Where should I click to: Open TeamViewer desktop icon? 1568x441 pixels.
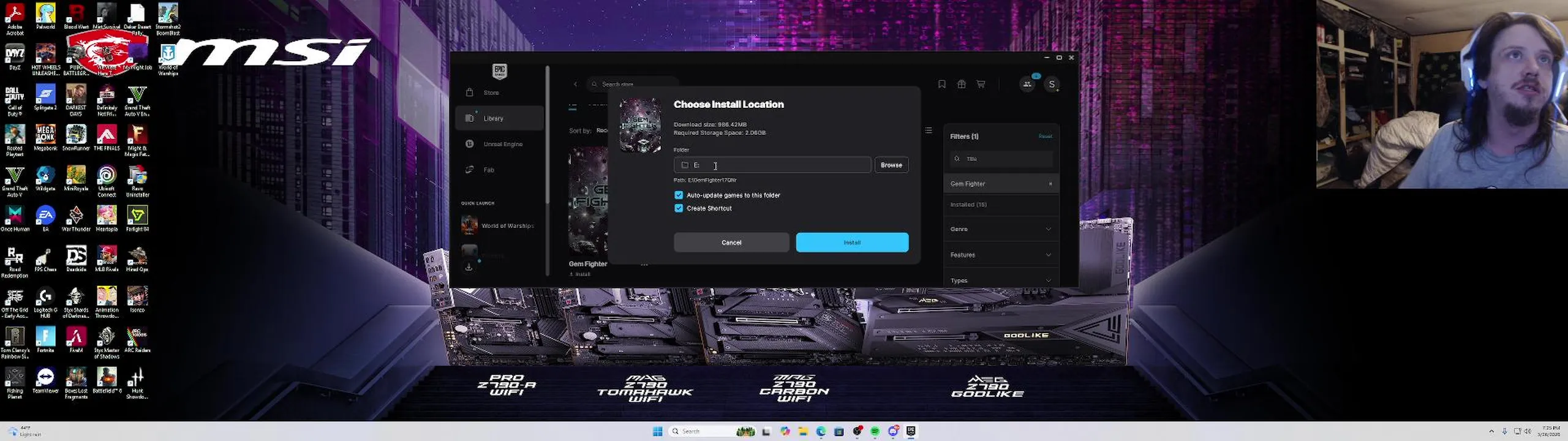click(45, 380)
